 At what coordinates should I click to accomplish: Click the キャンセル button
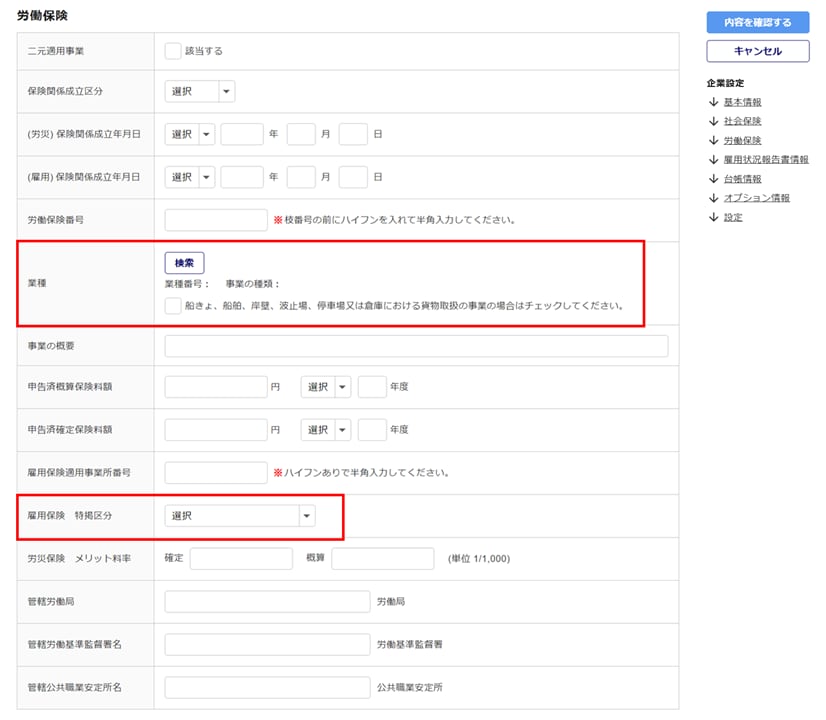pyautogui.click(x=757, y=51)
